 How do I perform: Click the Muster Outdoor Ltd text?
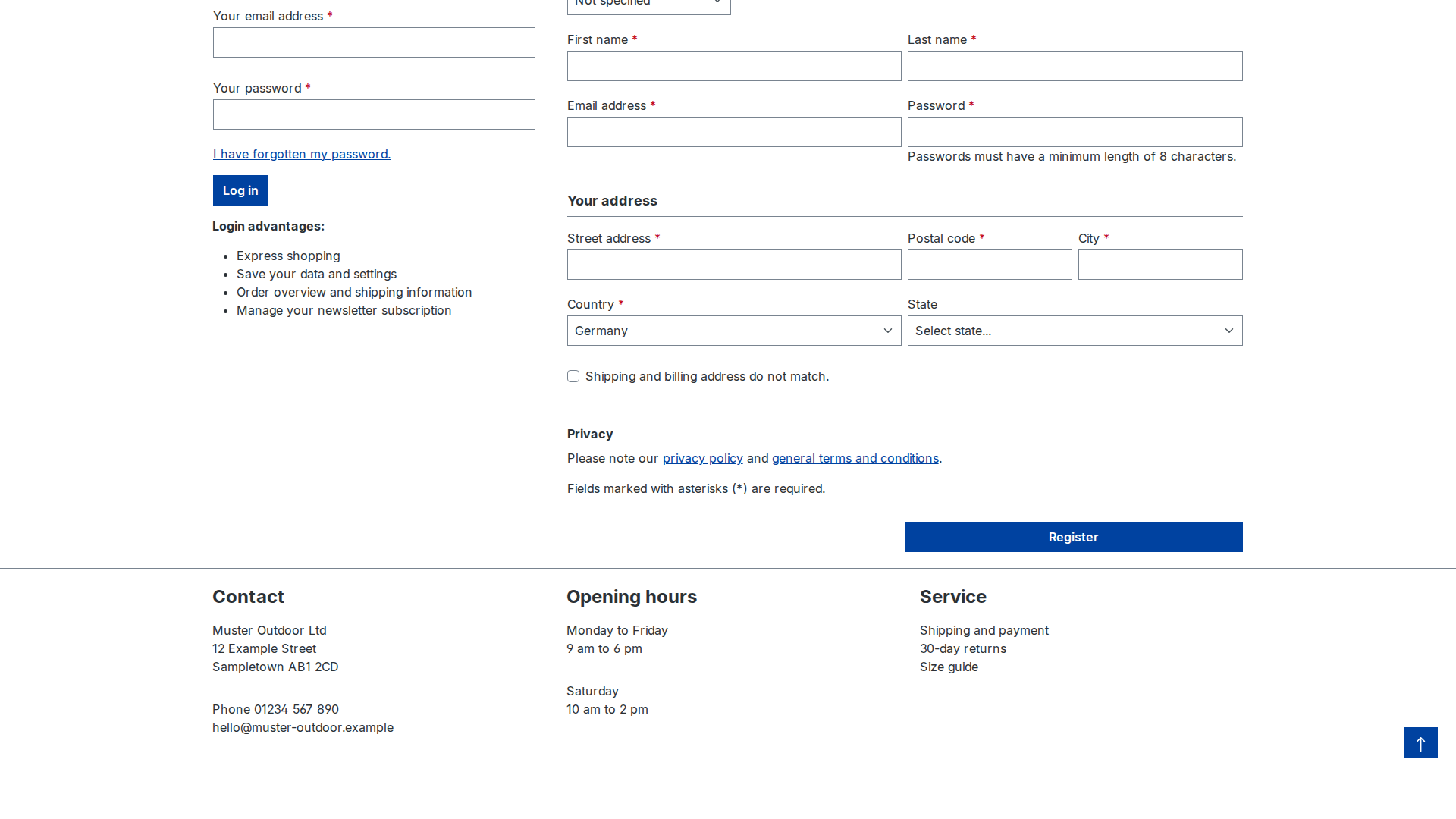tap(269, 630)
